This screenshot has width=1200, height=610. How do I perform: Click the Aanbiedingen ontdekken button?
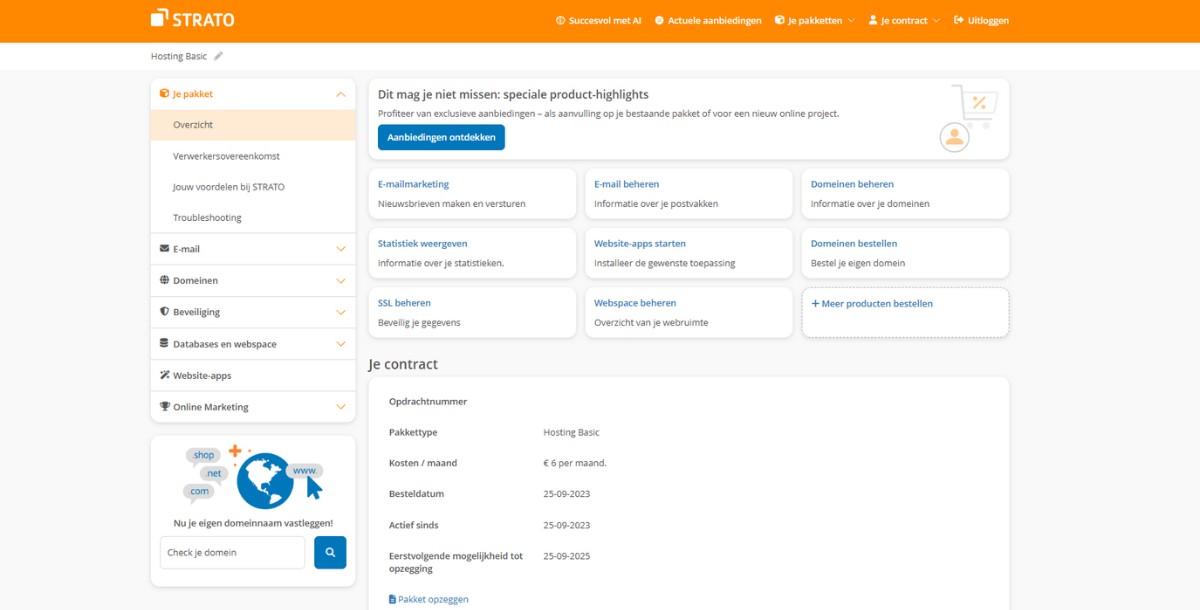(441, 137)
